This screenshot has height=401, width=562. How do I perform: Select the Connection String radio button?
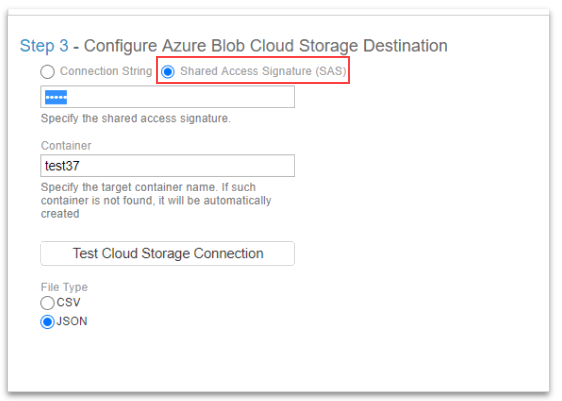click(47, 72)
